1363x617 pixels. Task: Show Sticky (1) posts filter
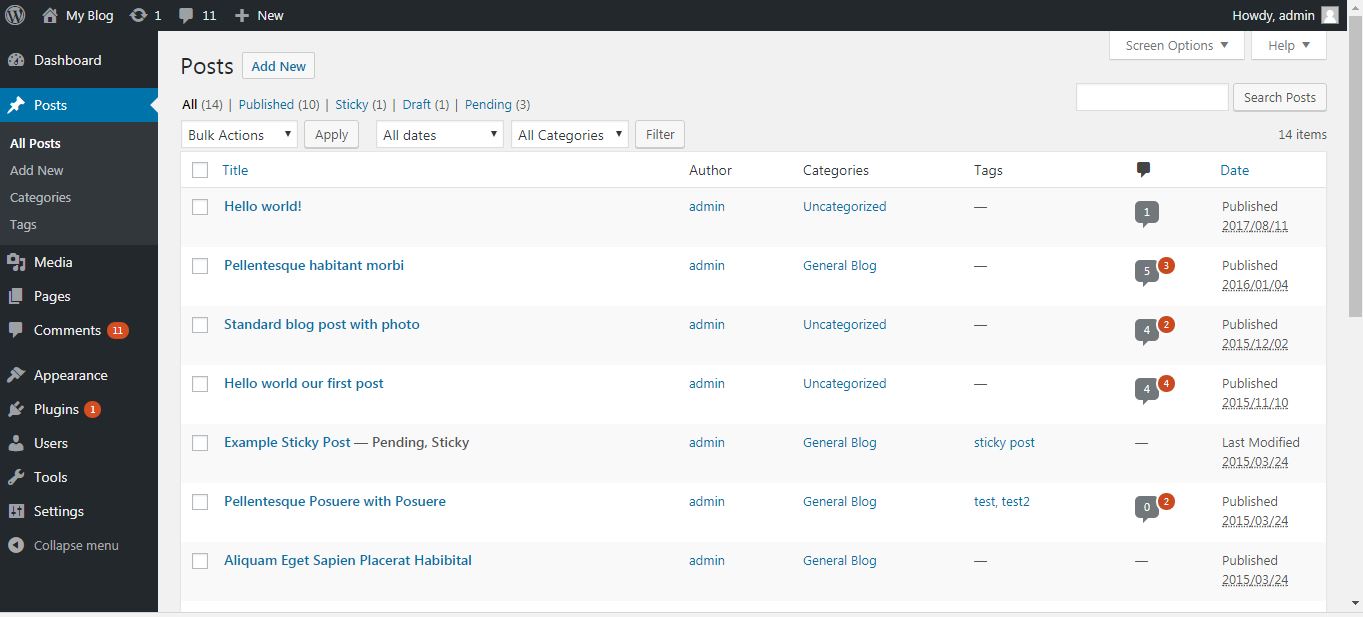360,104
